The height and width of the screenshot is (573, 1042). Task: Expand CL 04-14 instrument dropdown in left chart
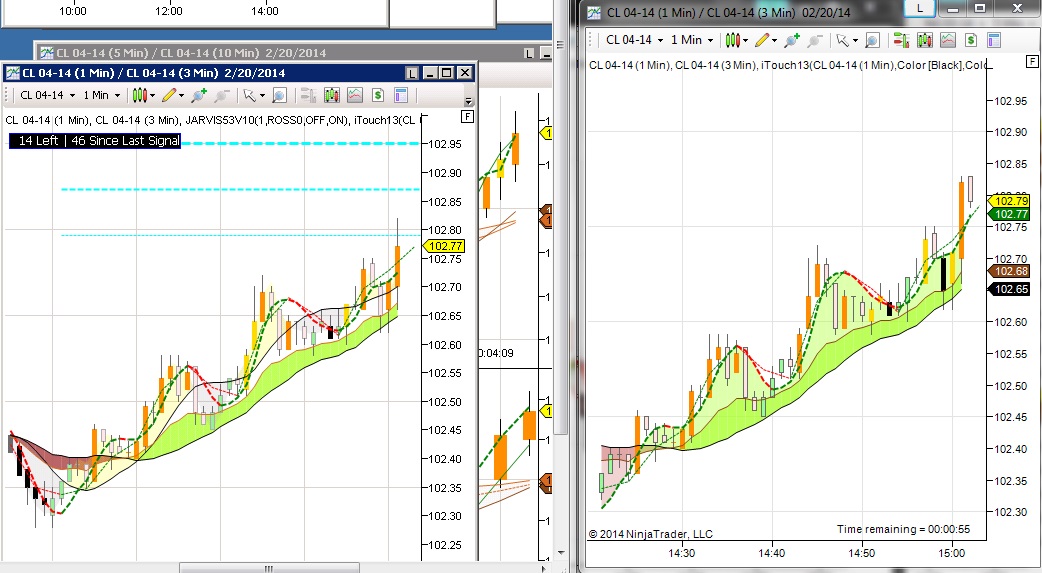pyautogui.click(x=48, y=96)
